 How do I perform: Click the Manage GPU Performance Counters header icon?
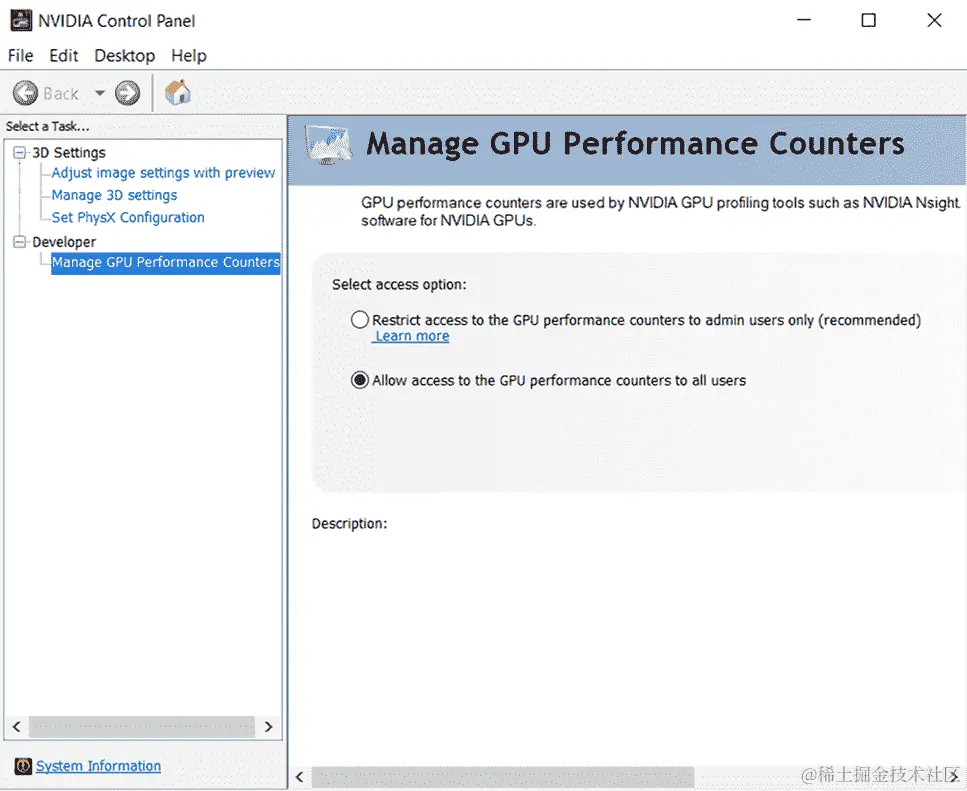pyautogui.click(x=327, y=145)
